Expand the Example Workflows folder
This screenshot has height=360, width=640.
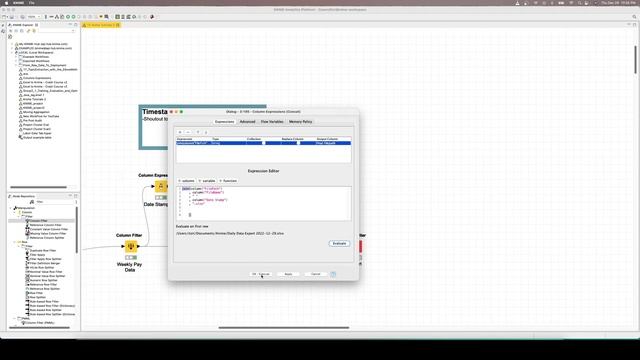[16, 57]
